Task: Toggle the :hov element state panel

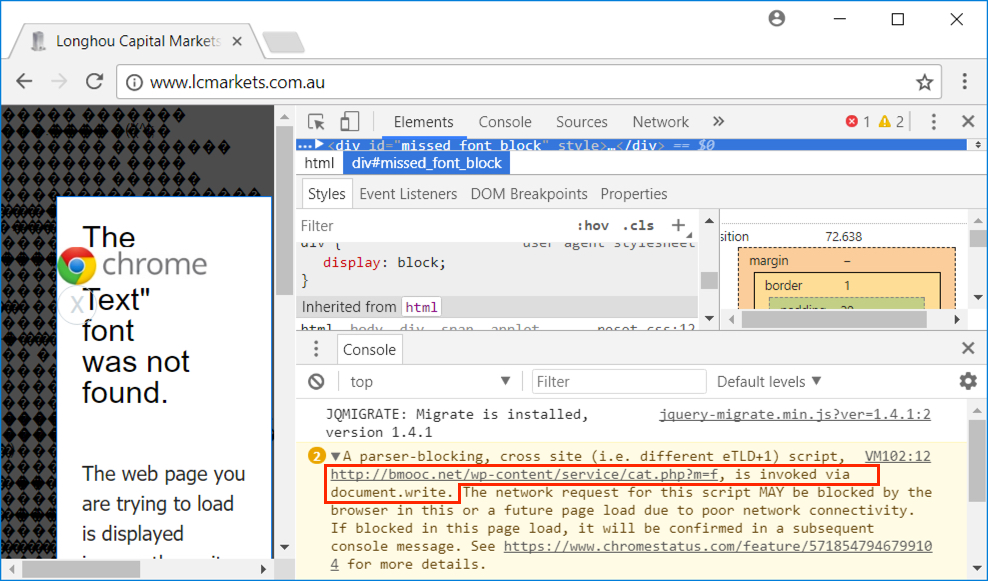Action: pos(593,226)
